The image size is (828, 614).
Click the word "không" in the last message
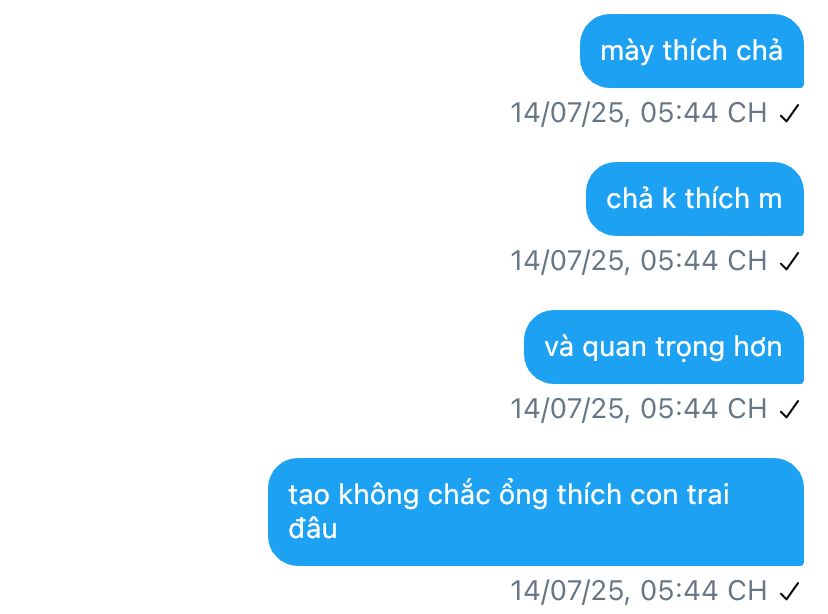click(379, 496)
